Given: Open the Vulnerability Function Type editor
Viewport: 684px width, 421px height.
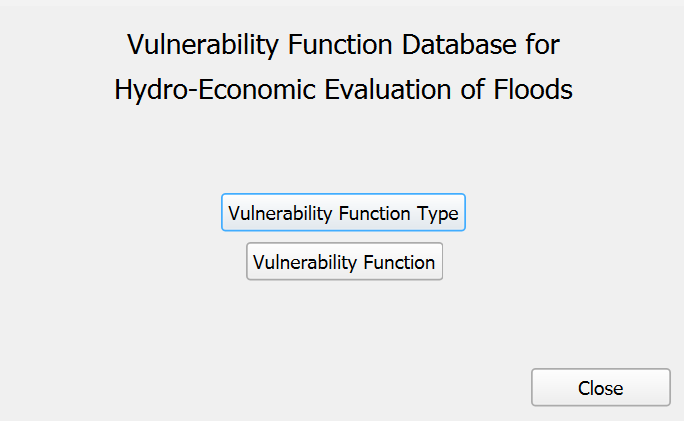Looking at the screenshot, I should (x=343, y=213).
